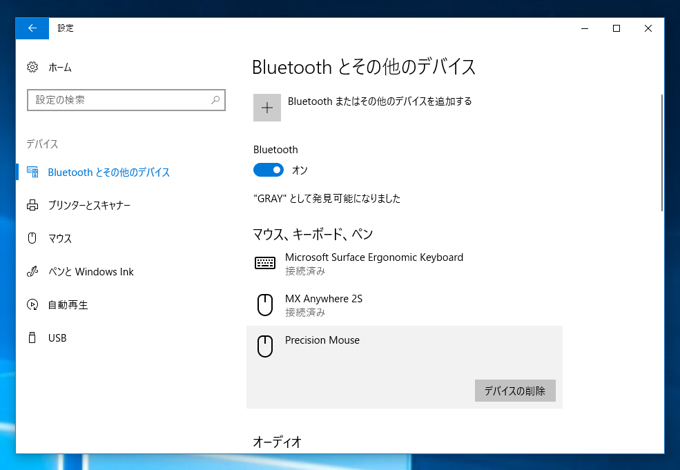Click the plus add-device button
This screenshot has height=470, width=680.
pos(267,108)
